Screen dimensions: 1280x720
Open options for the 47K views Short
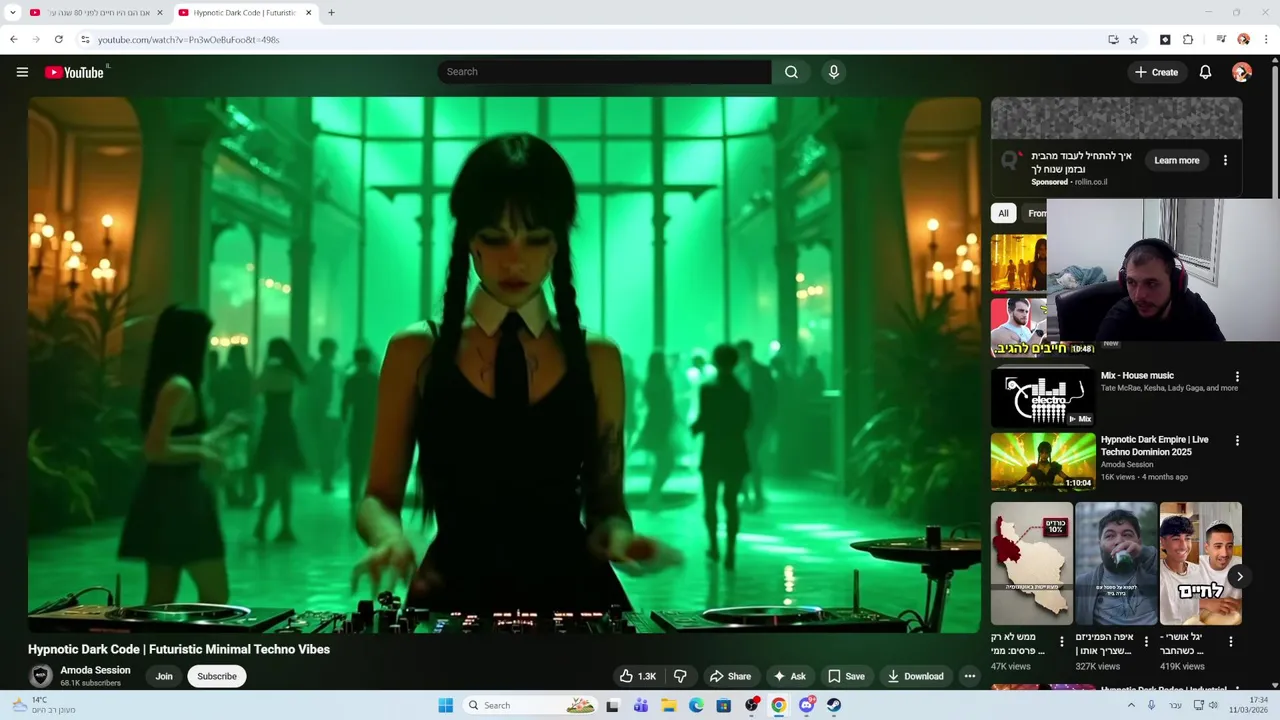1062,642
